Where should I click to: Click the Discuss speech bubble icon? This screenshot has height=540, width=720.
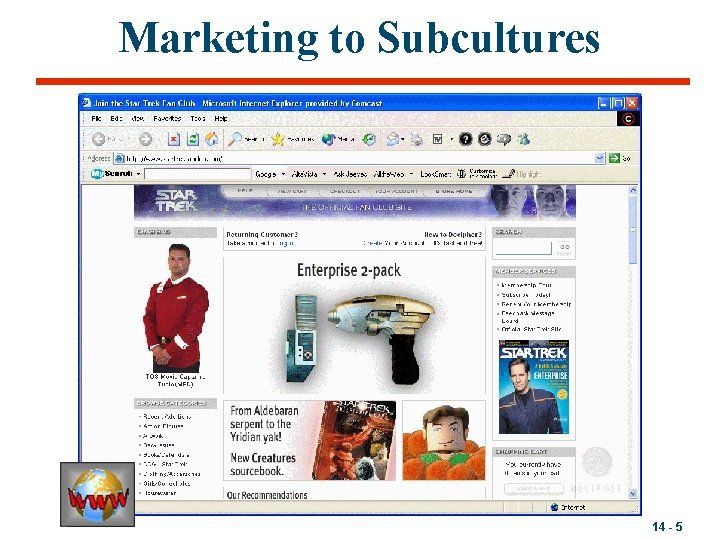coord(504,139)
